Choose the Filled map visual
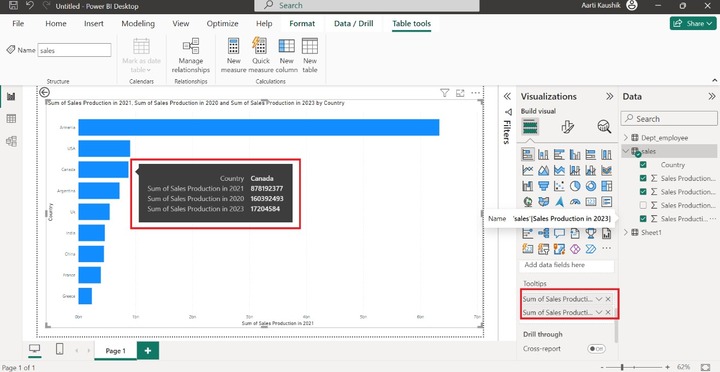This screenshot has height=372, width=720. point(544,202)
